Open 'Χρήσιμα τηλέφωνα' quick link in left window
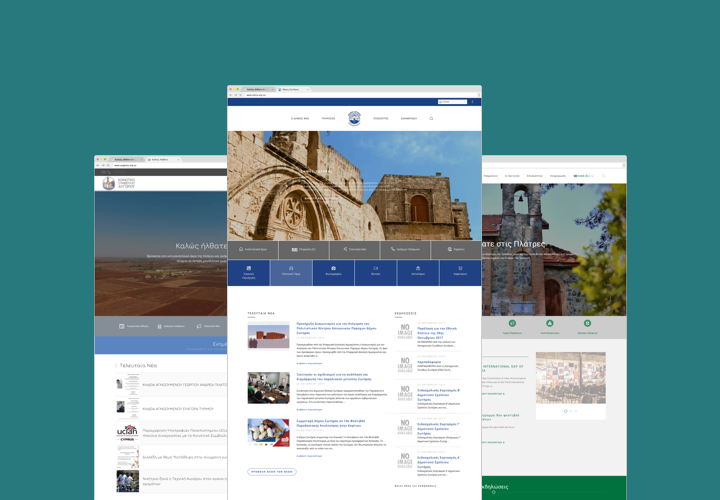Screen dimensions: 720x500 [171, 326]
